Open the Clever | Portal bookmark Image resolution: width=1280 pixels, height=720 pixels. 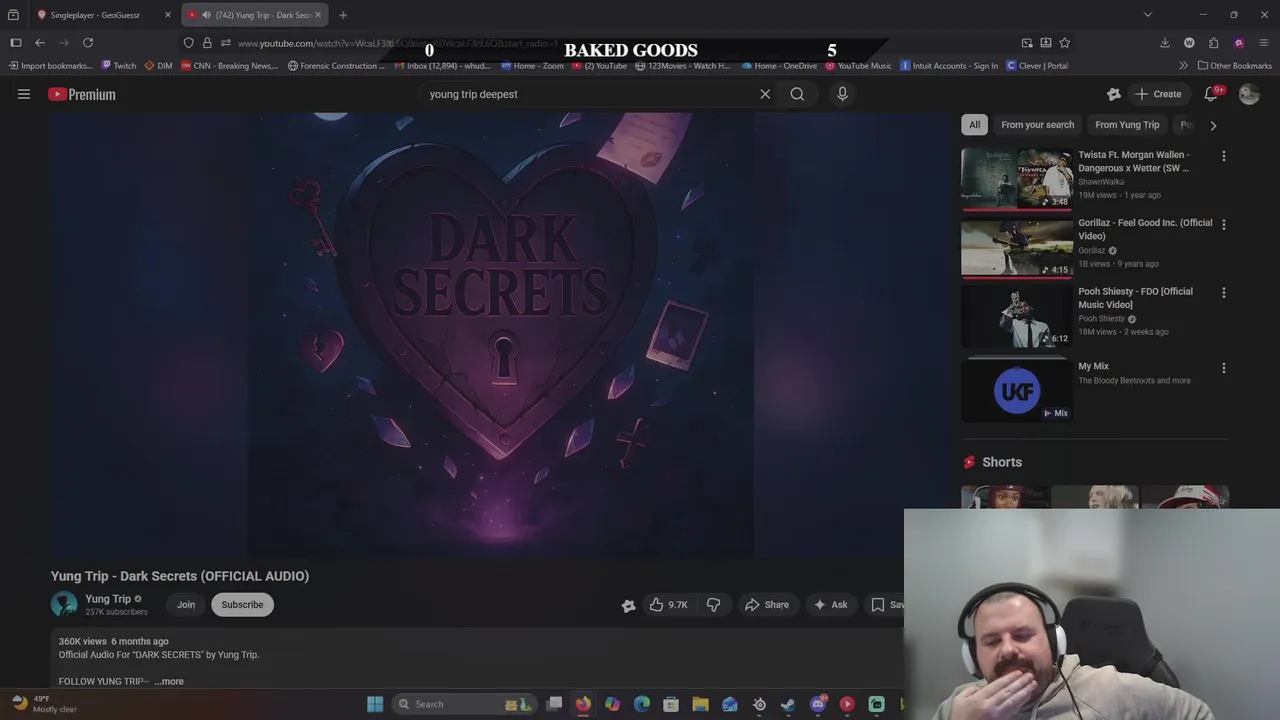[1037, 66]
